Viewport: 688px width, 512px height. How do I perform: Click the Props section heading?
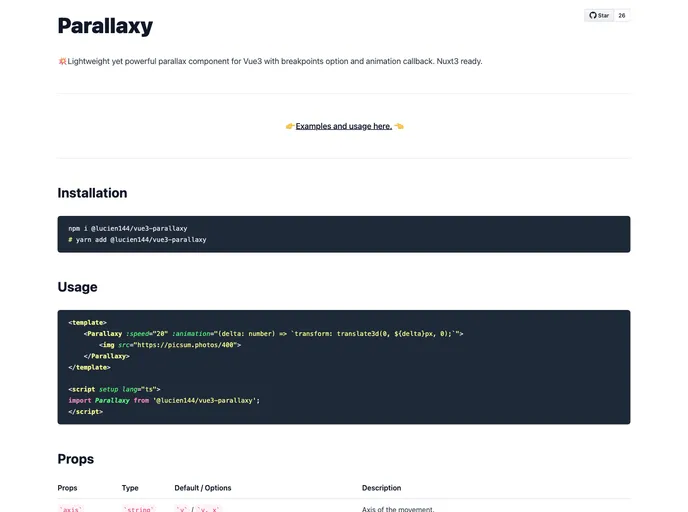tap(75, 459)
